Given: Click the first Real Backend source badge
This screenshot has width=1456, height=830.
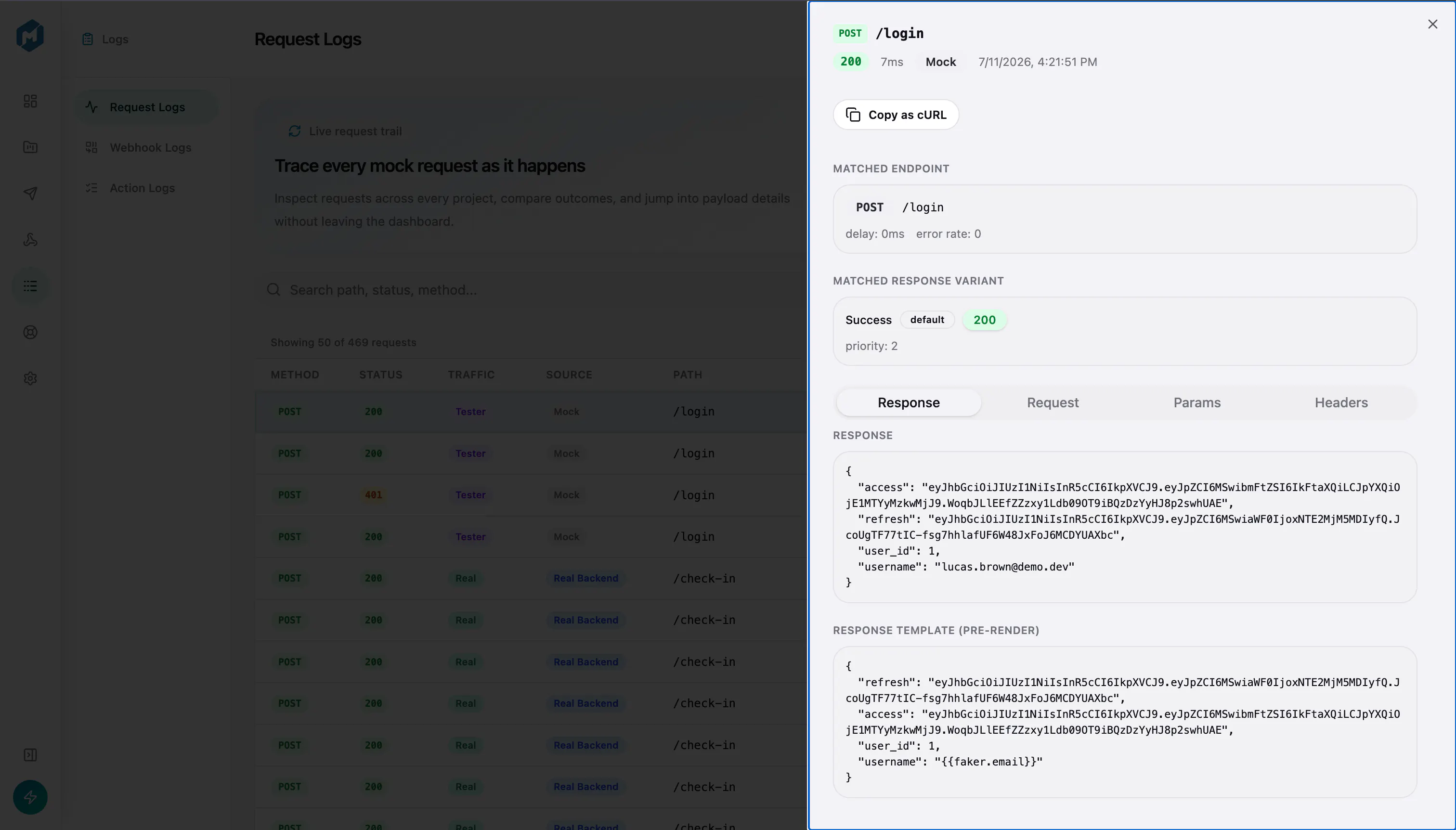Looking at the screenshot, I should [585, 578].
